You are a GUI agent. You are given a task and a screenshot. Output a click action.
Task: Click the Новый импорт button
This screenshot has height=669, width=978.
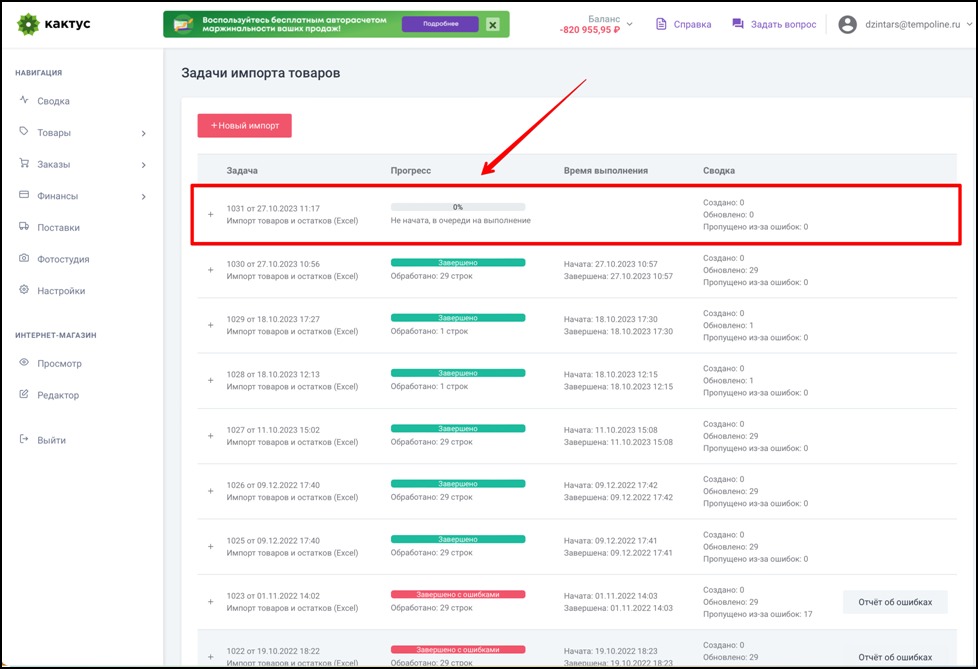[244, 125]
